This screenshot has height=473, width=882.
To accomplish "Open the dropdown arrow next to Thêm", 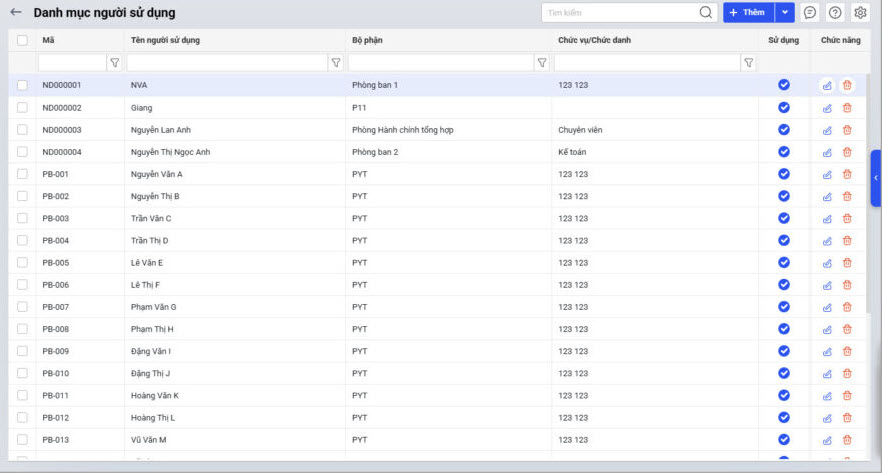I will [x=785, y=13].
